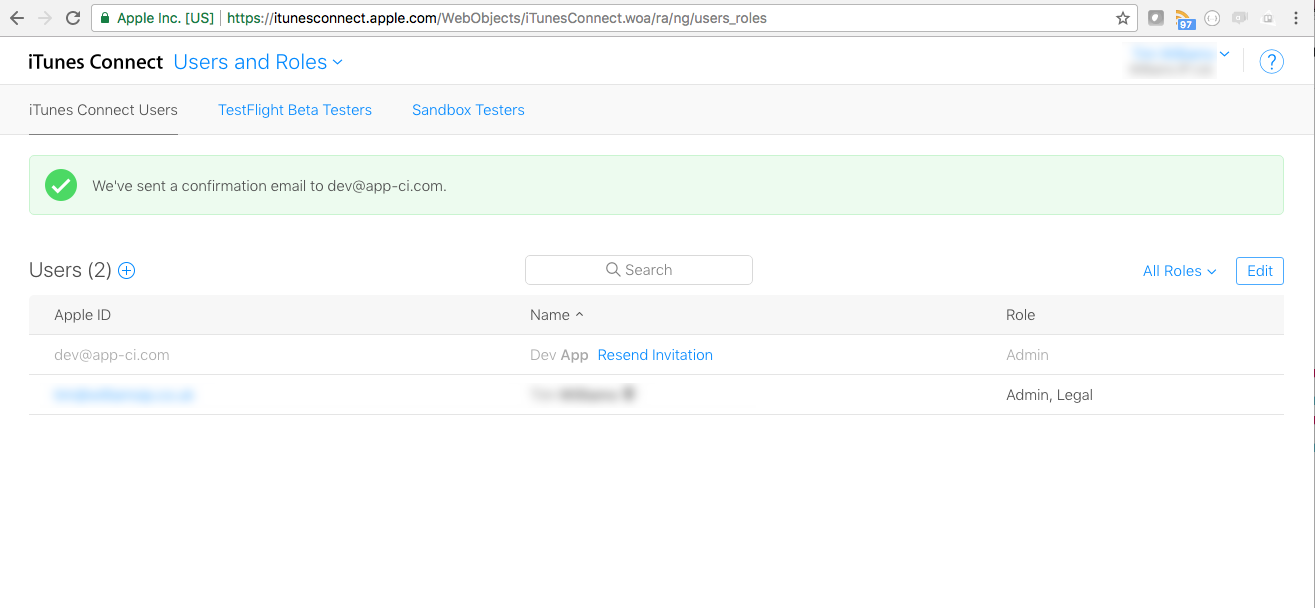Click the iTunes Connect title

[96, 62]
